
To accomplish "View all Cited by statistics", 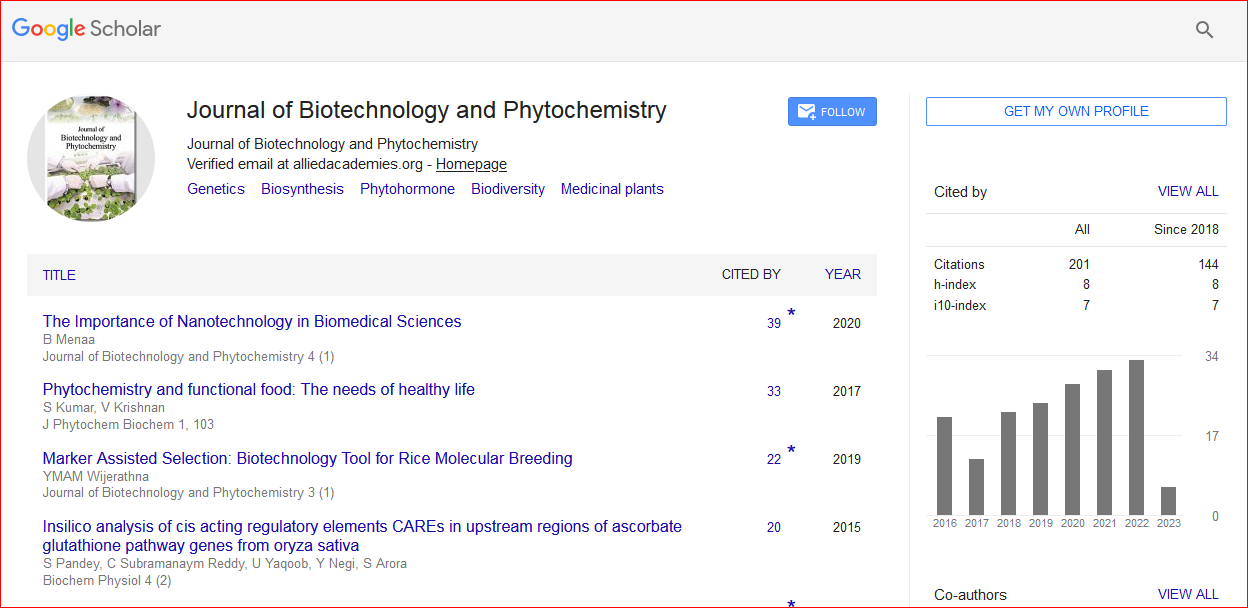I will [1188, 191].
